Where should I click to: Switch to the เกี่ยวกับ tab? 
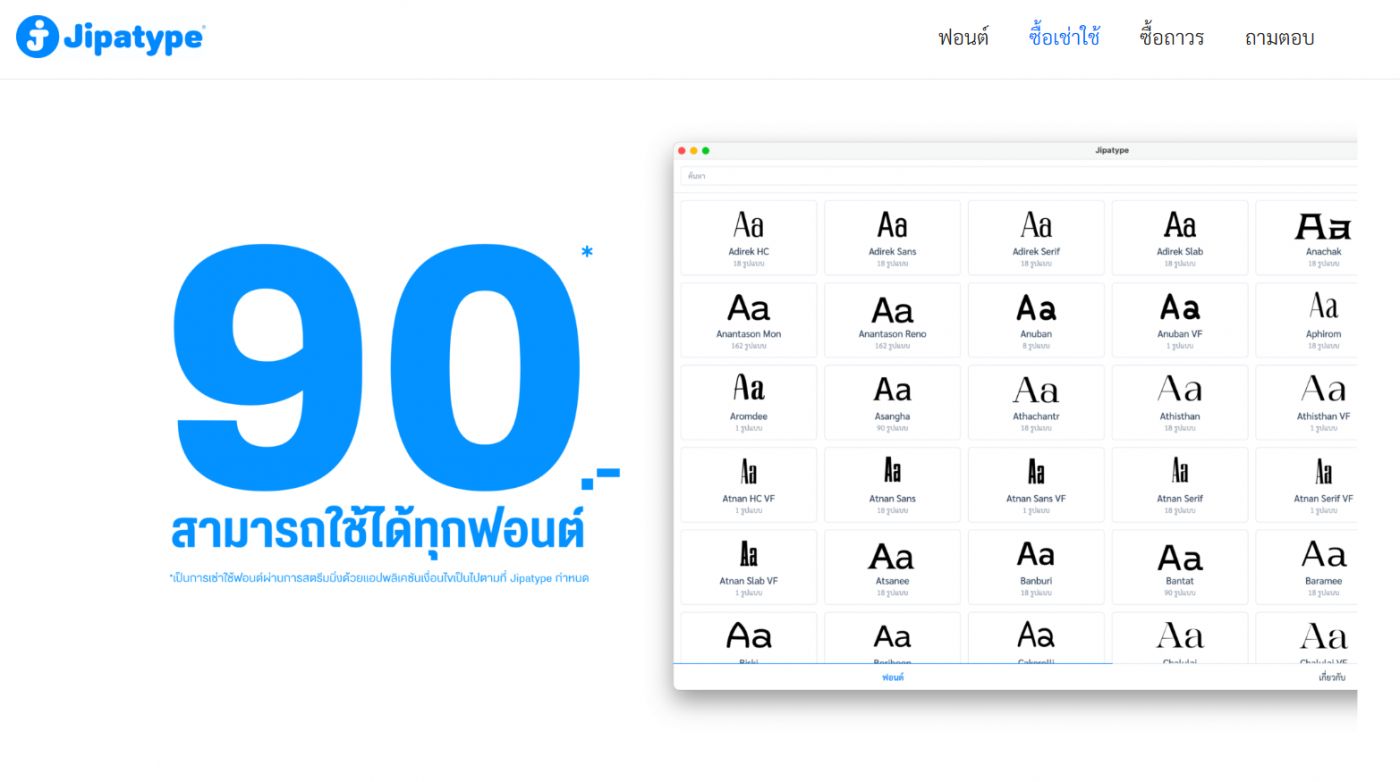1331,677
